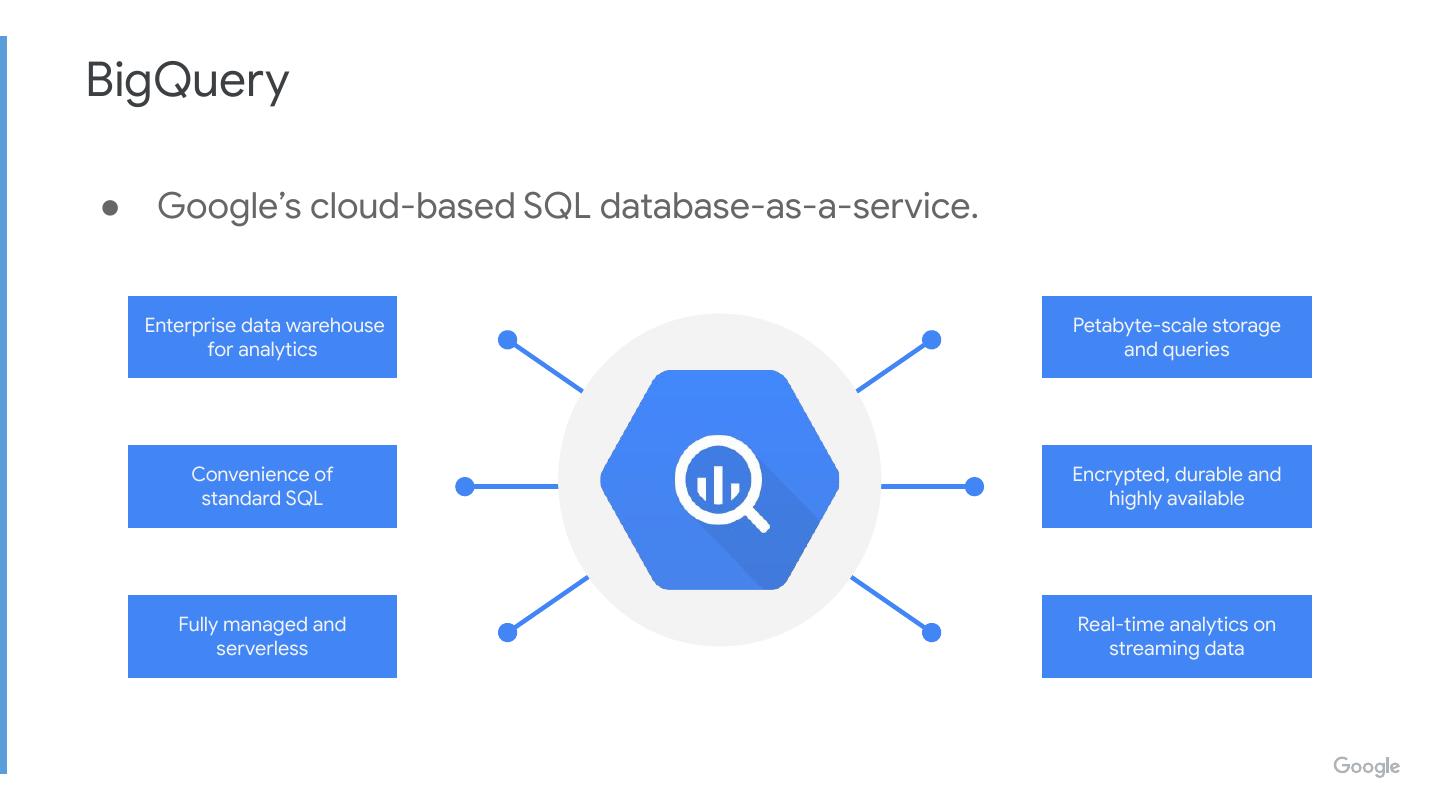Click the connector dot near Petabyte-scale storage
Screen dimensions: 1440x810
(931, 340)
